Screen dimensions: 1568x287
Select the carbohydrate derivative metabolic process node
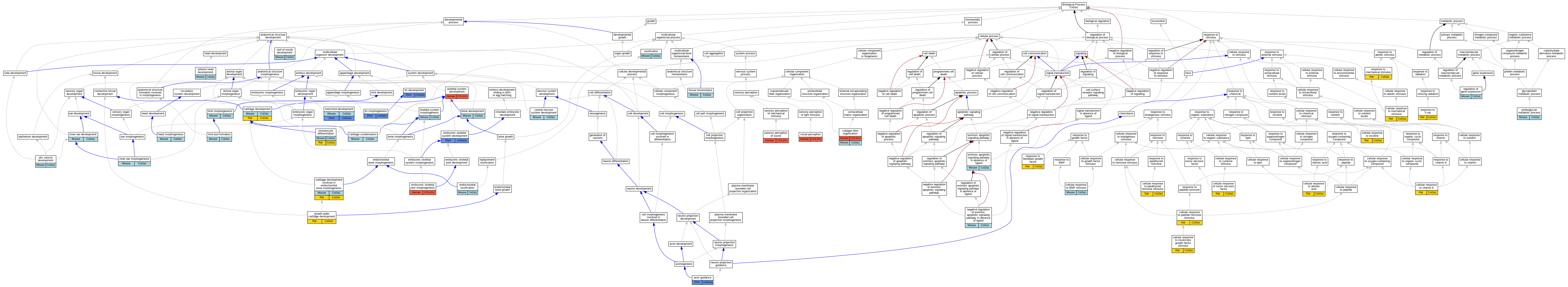[1551, 54]
